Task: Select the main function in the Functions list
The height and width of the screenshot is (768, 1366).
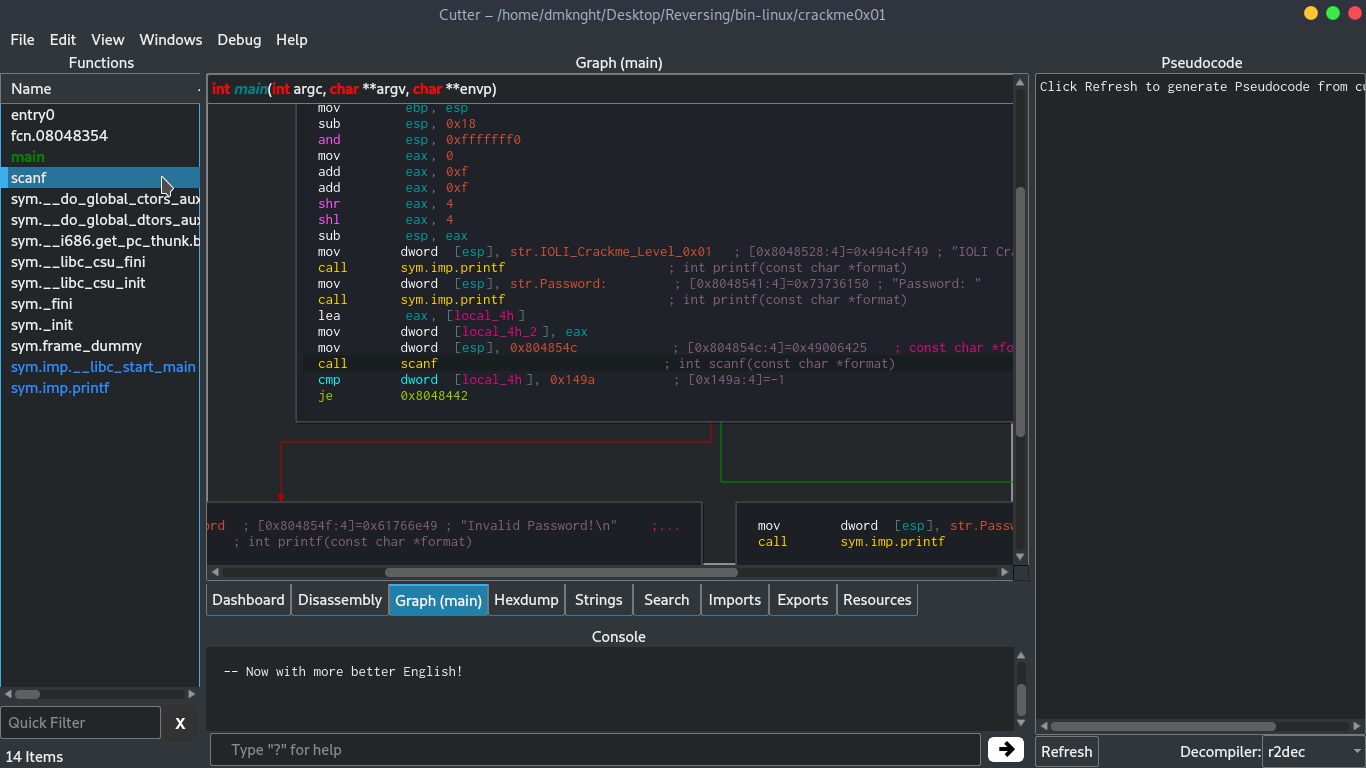Action: click(x=27, y=156)
